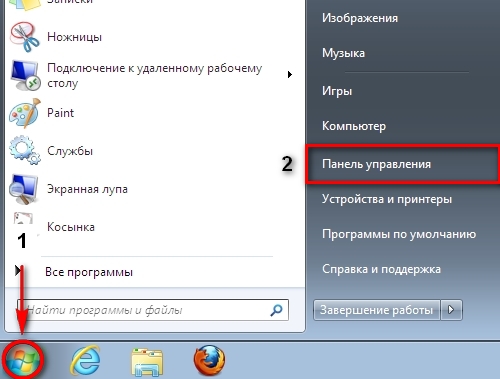Open Windows Explorer folder taskbar icon
The height and width of the screenshot is (379, 500).
[x=147, y=361]
